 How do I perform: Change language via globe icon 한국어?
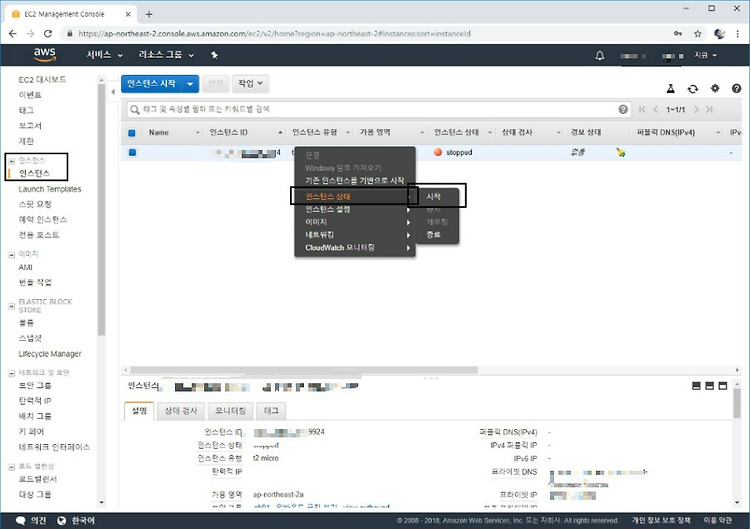coord(76,520)
